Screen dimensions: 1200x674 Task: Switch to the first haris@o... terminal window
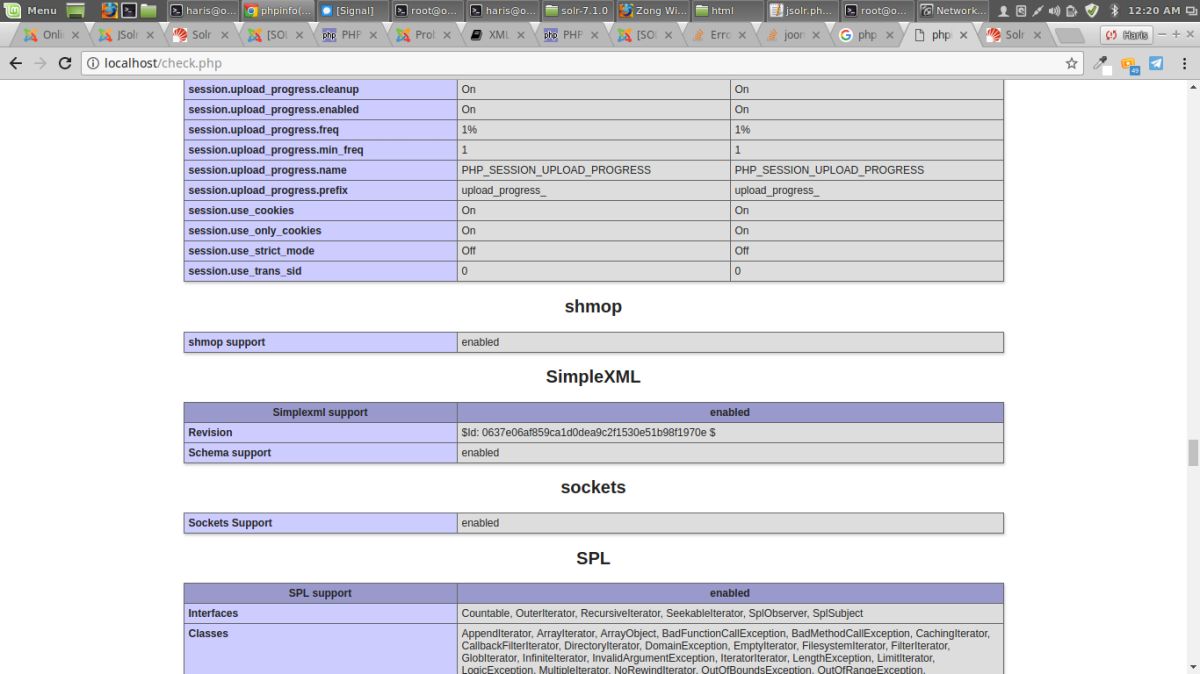point(202,10)
